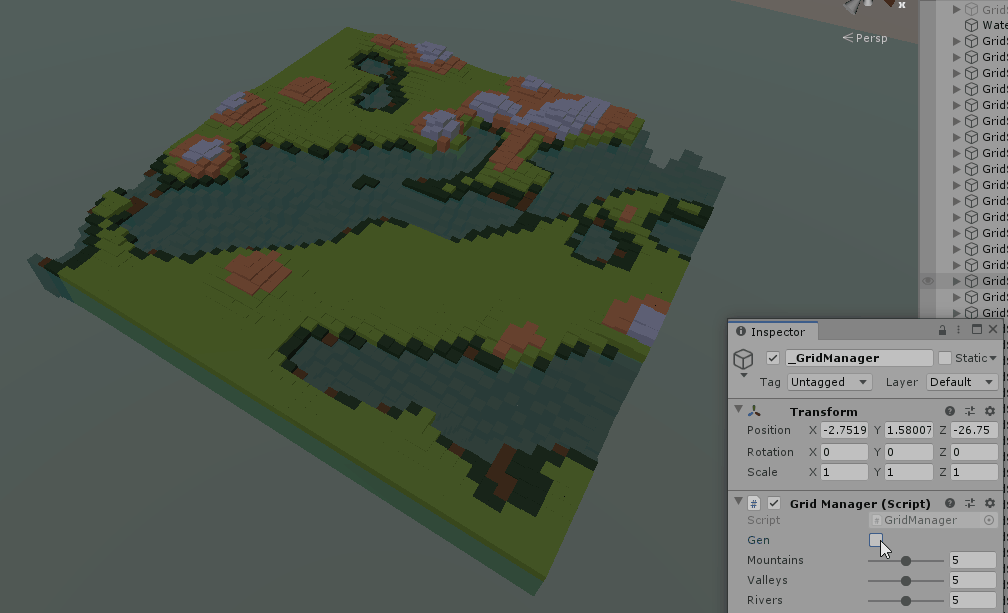Click the GameObject cube icon in Inspector
The image size is (1008, 613).
(743, 358)
